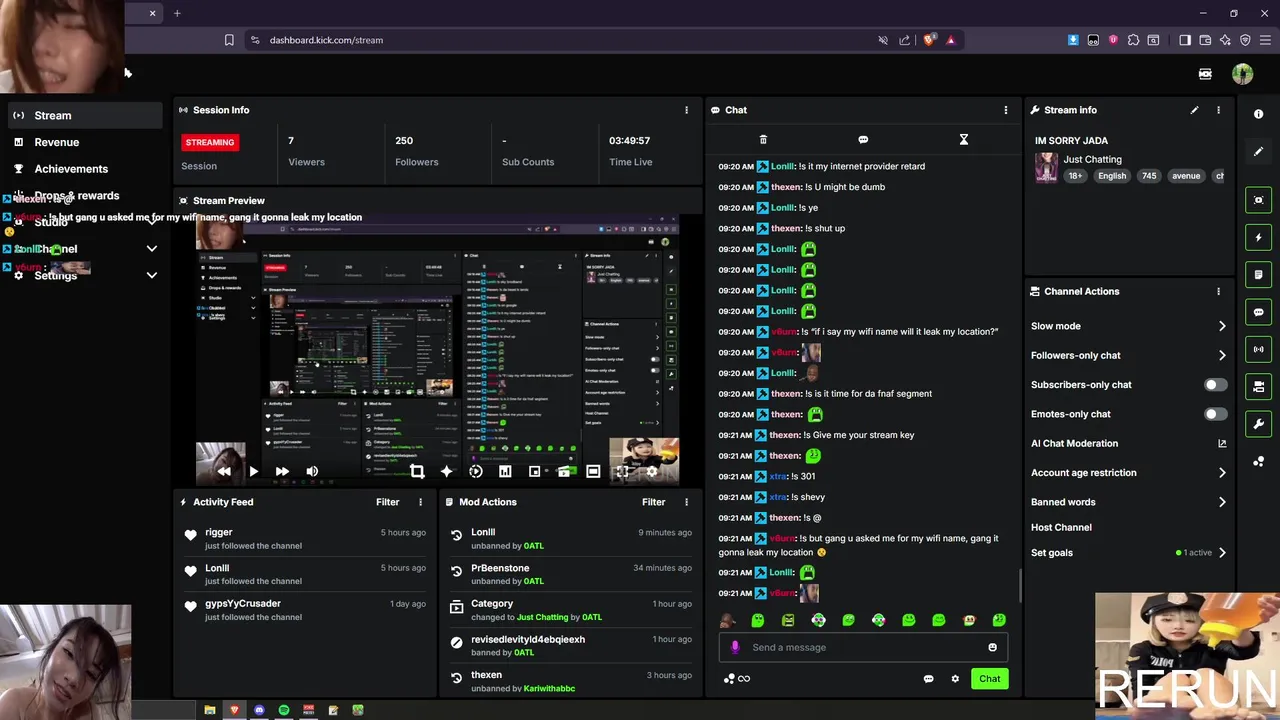Expand Set goals row
The width and height of the screenshot is (1280, 720).
(1222, 552)
